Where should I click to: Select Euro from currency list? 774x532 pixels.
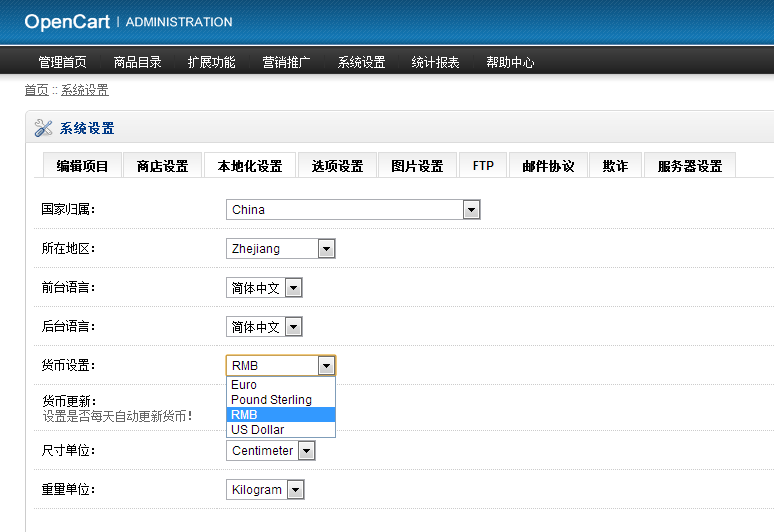[244, 385]
